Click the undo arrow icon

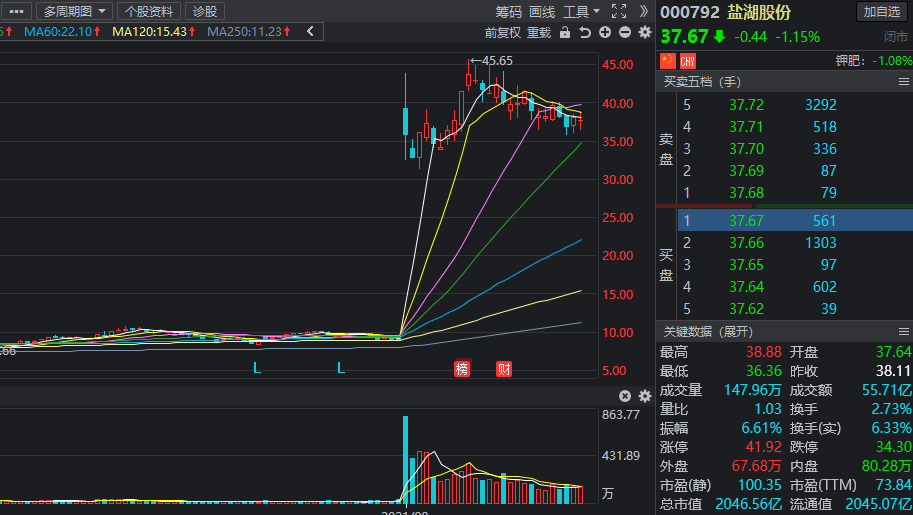pyautogui.click(x=585, y=33)
